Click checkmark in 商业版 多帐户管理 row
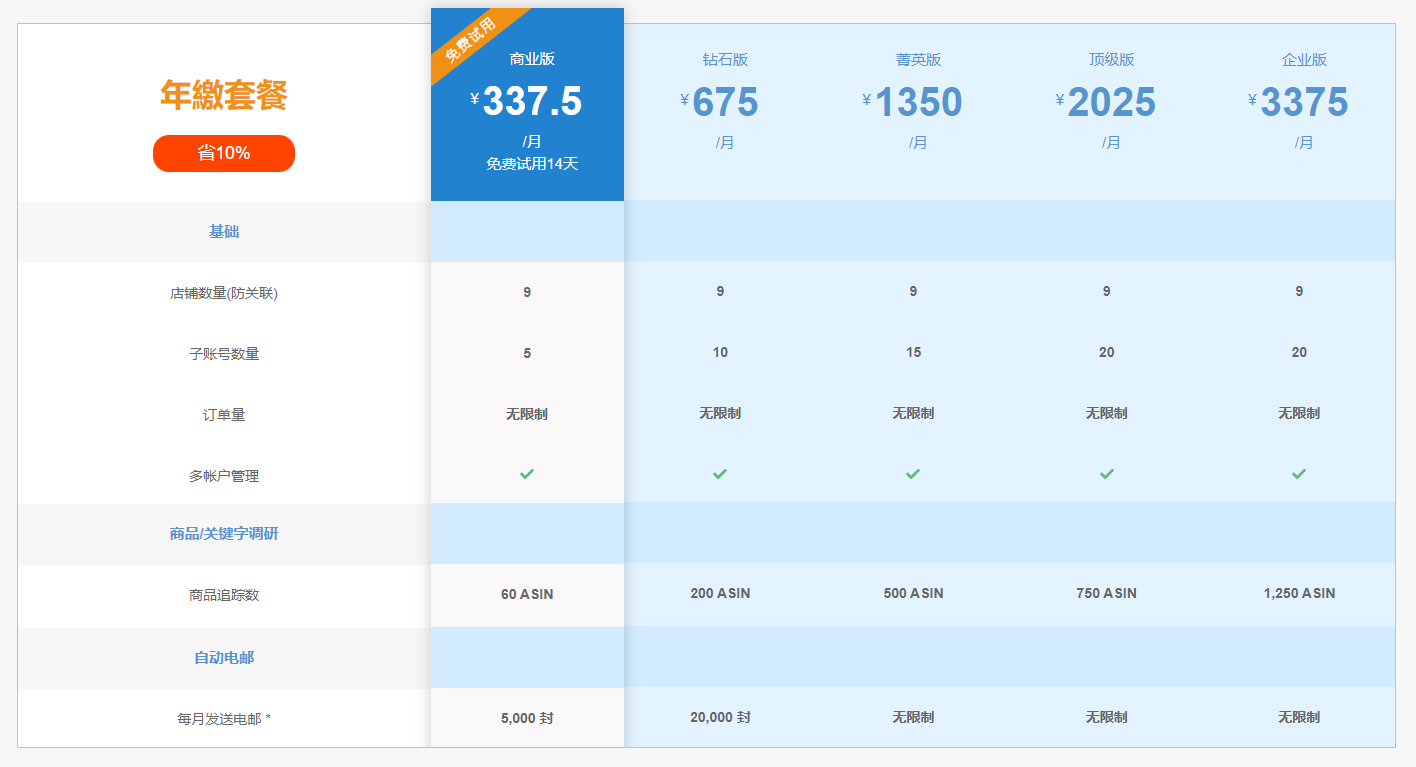The image size is (1416, 767). [527, 474]
